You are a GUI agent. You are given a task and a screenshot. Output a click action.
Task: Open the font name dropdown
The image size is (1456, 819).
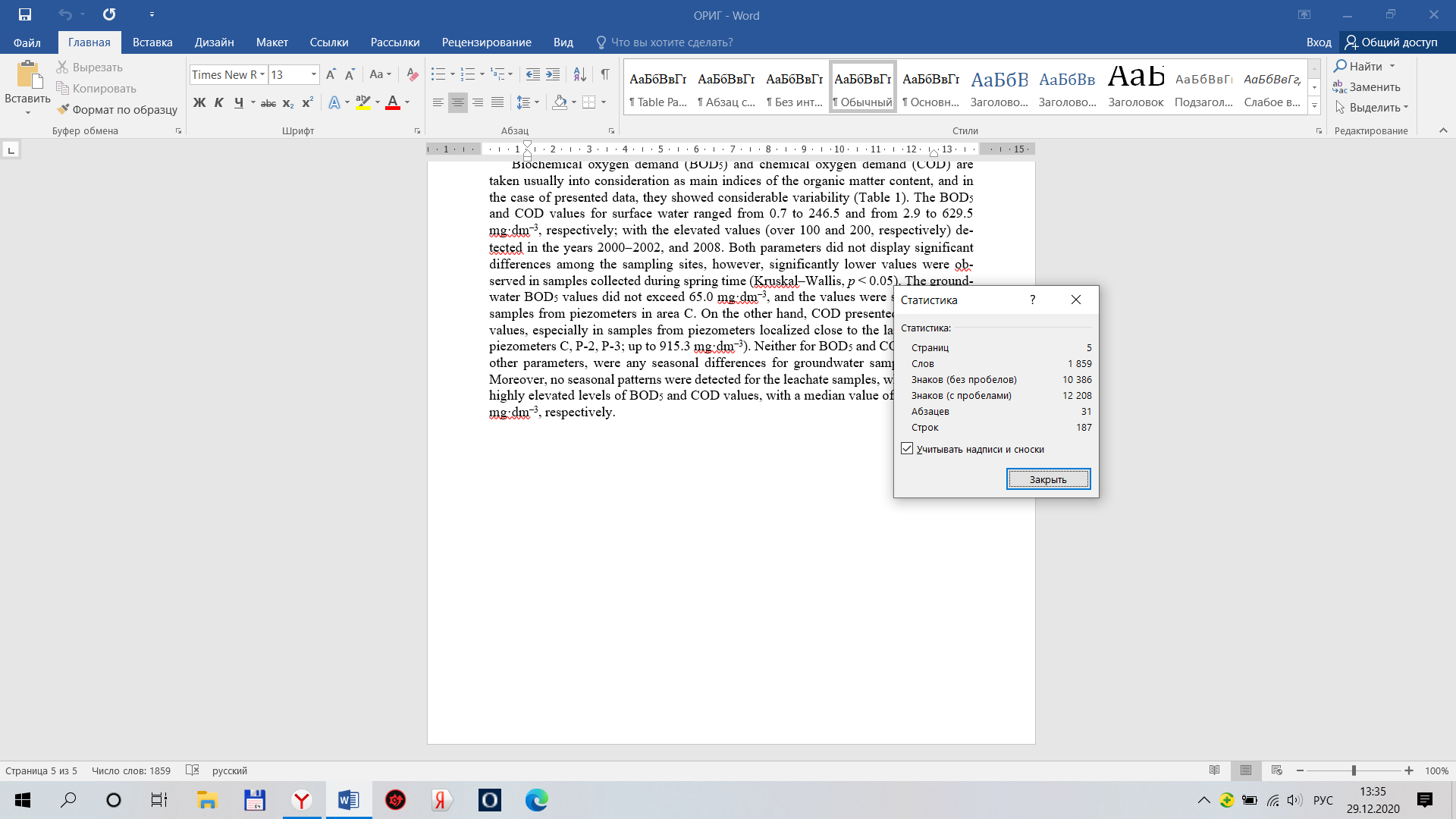pyautogui.click(x=262, y=74)
